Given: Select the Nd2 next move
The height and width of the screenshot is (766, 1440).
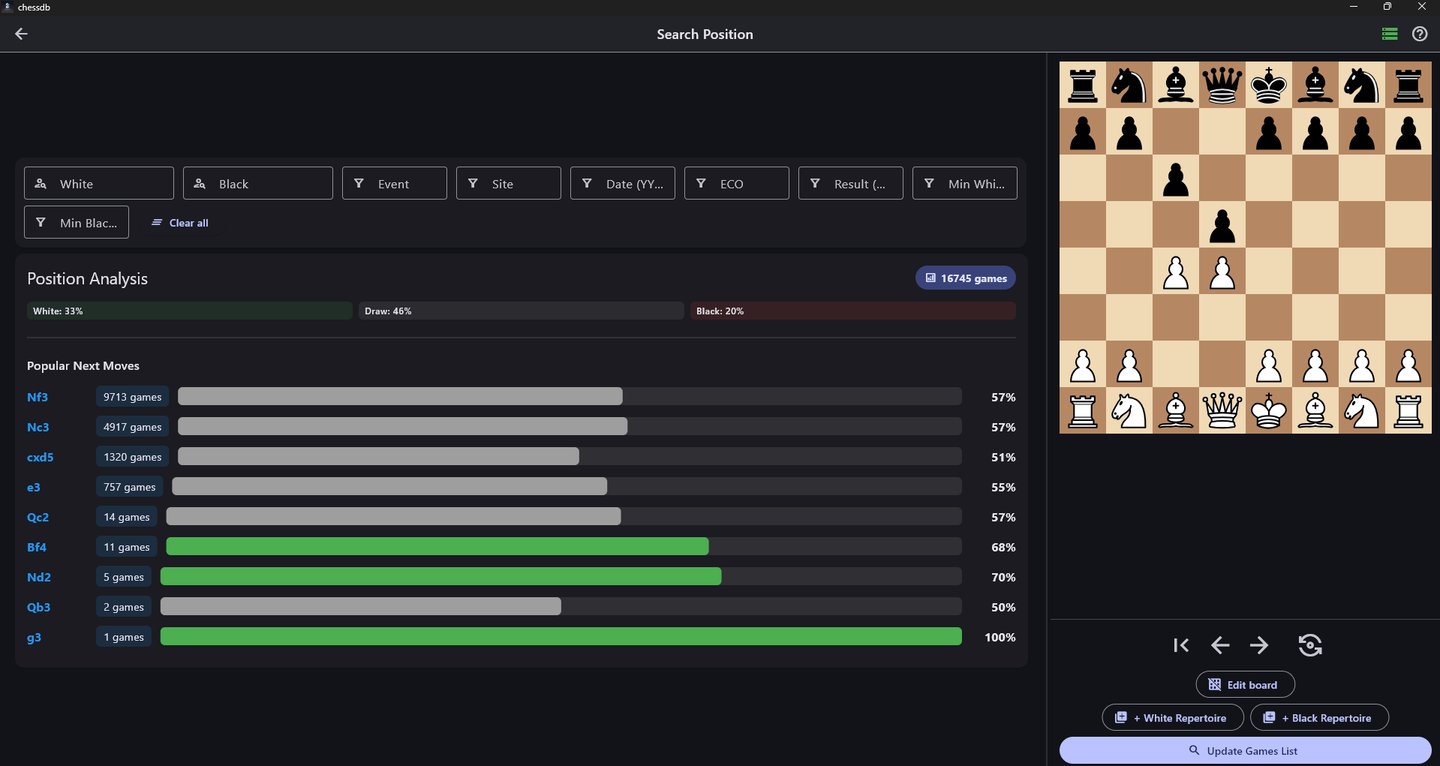Looking at the screenshot, I should click(x=39, y=577).
